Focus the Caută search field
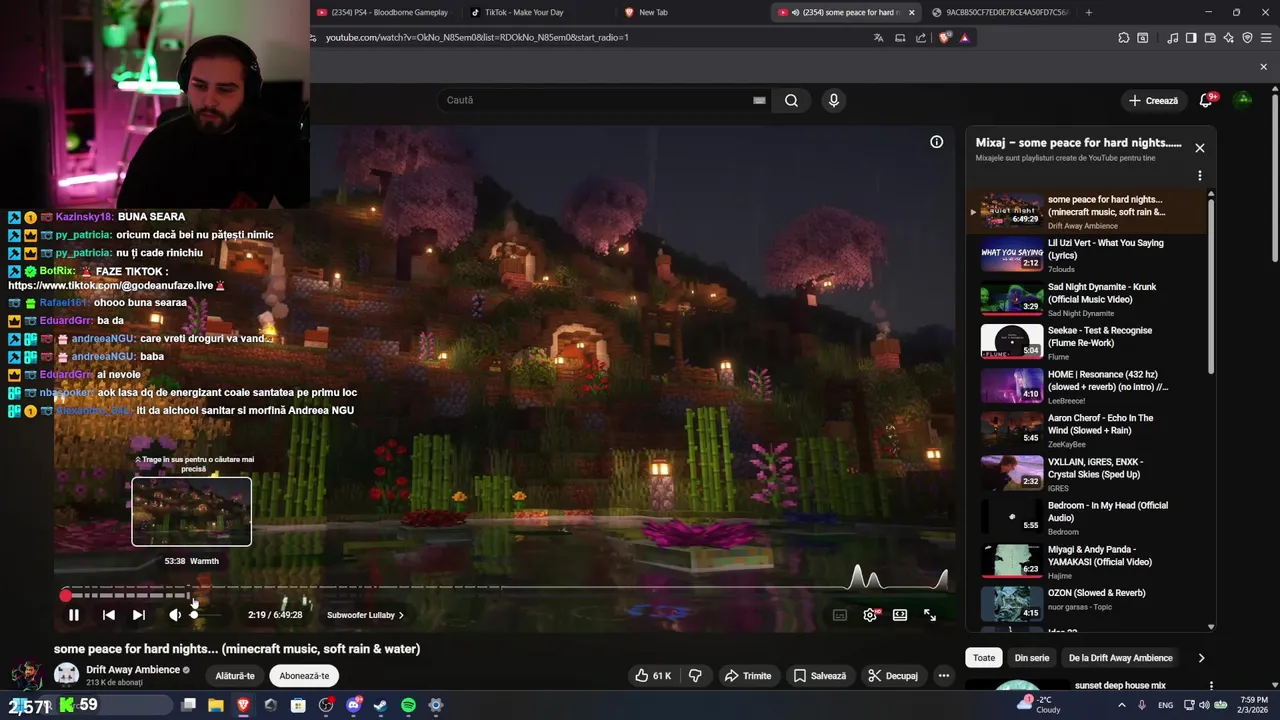 (x=595, y=100)
